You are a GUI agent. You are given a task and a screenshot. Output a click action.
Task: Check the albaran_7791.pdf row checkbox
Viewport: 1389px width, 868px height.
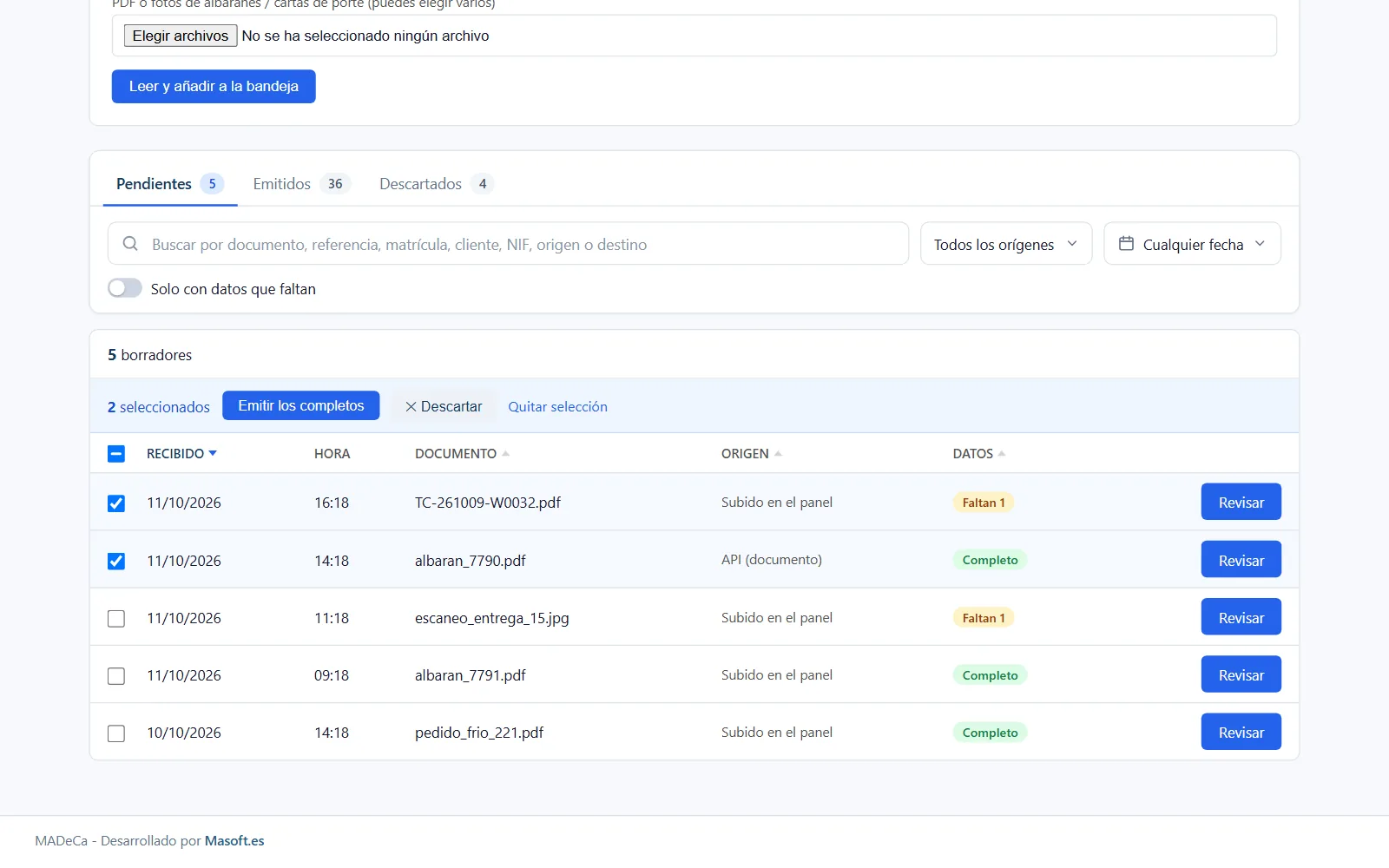[116, 675]
